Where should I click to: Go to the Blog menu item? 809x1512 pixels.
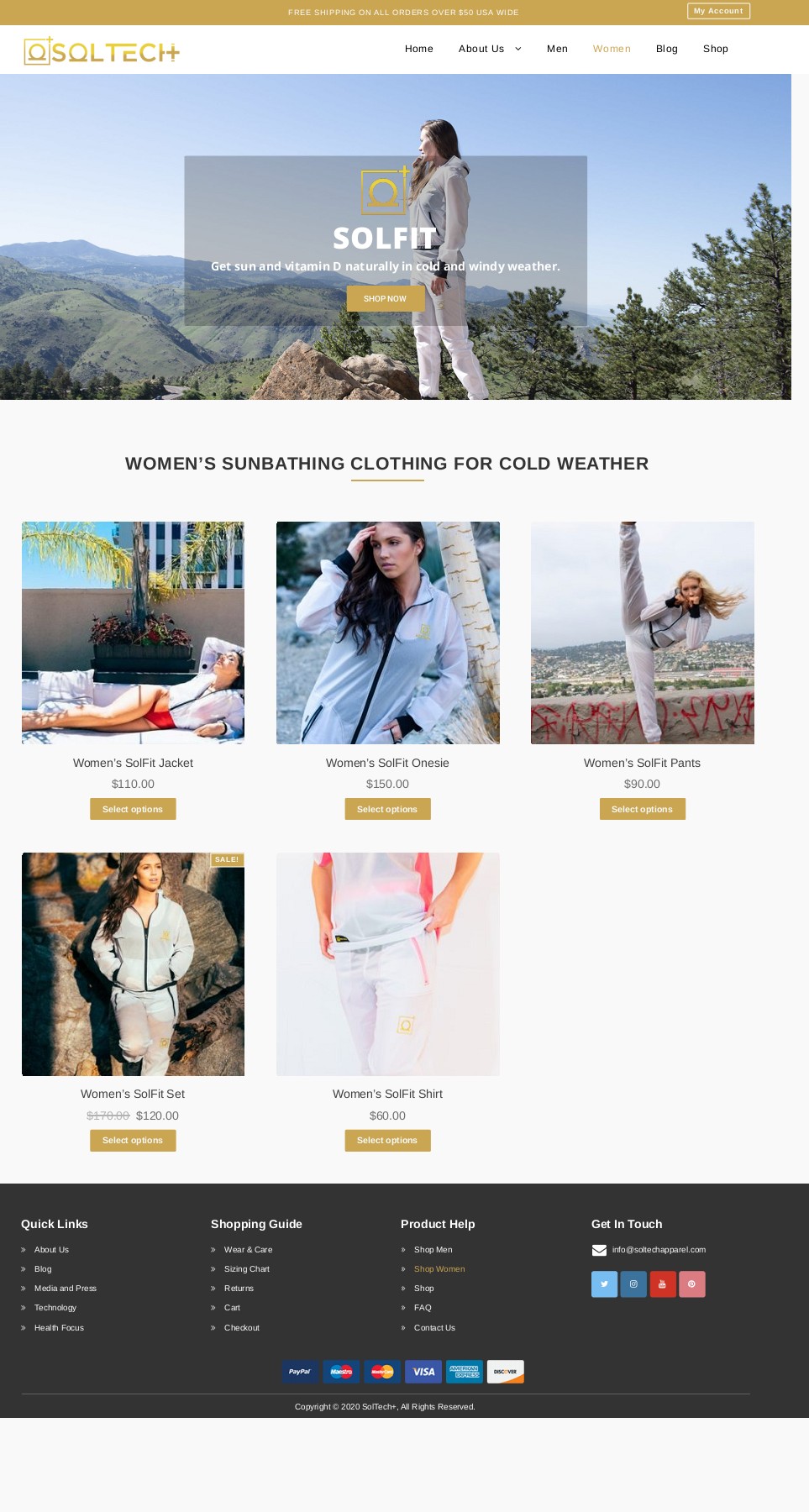[667, 49]
